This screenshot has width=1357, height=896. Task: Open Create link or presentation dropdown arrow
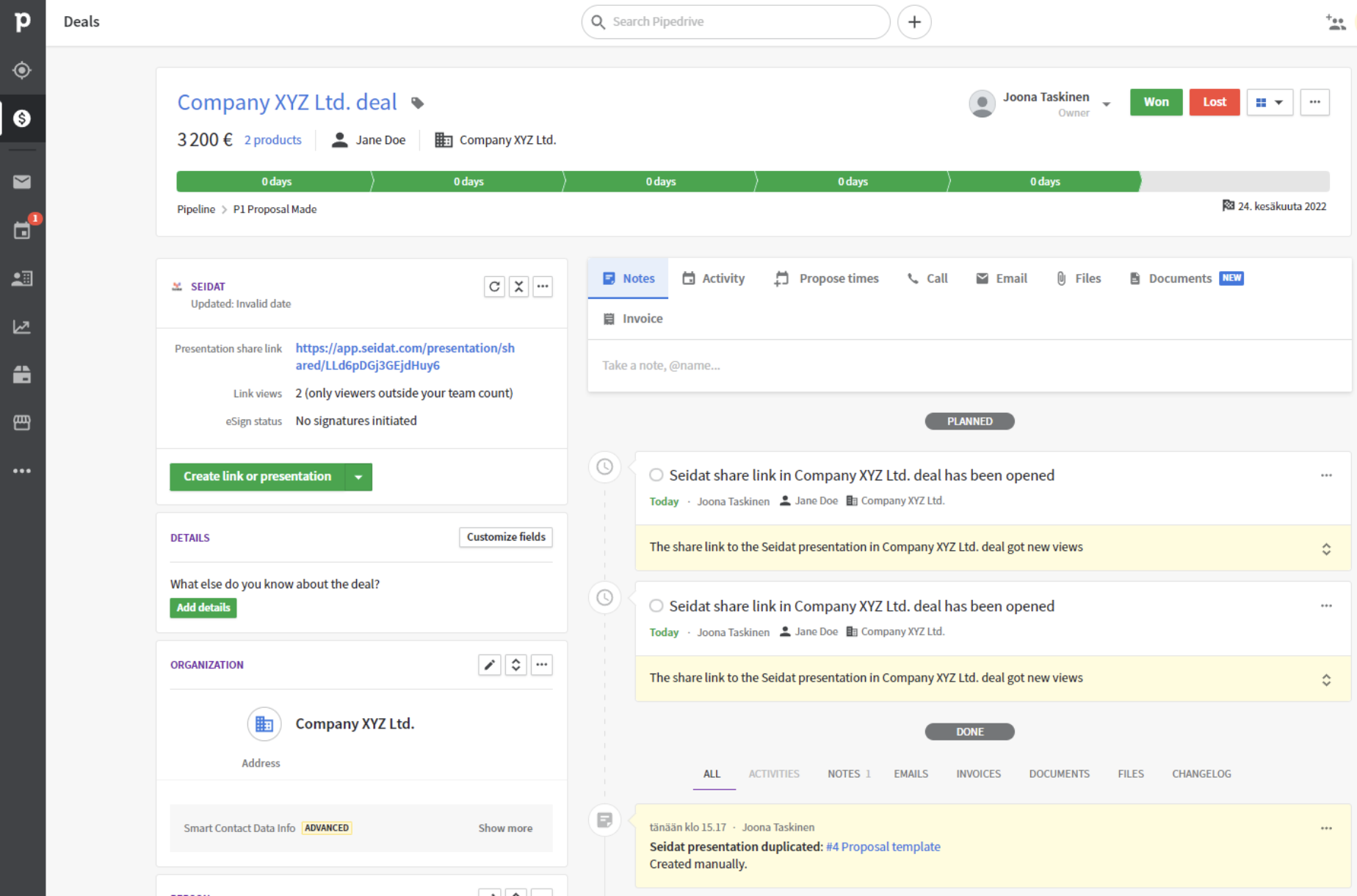[x=358, y=477]
